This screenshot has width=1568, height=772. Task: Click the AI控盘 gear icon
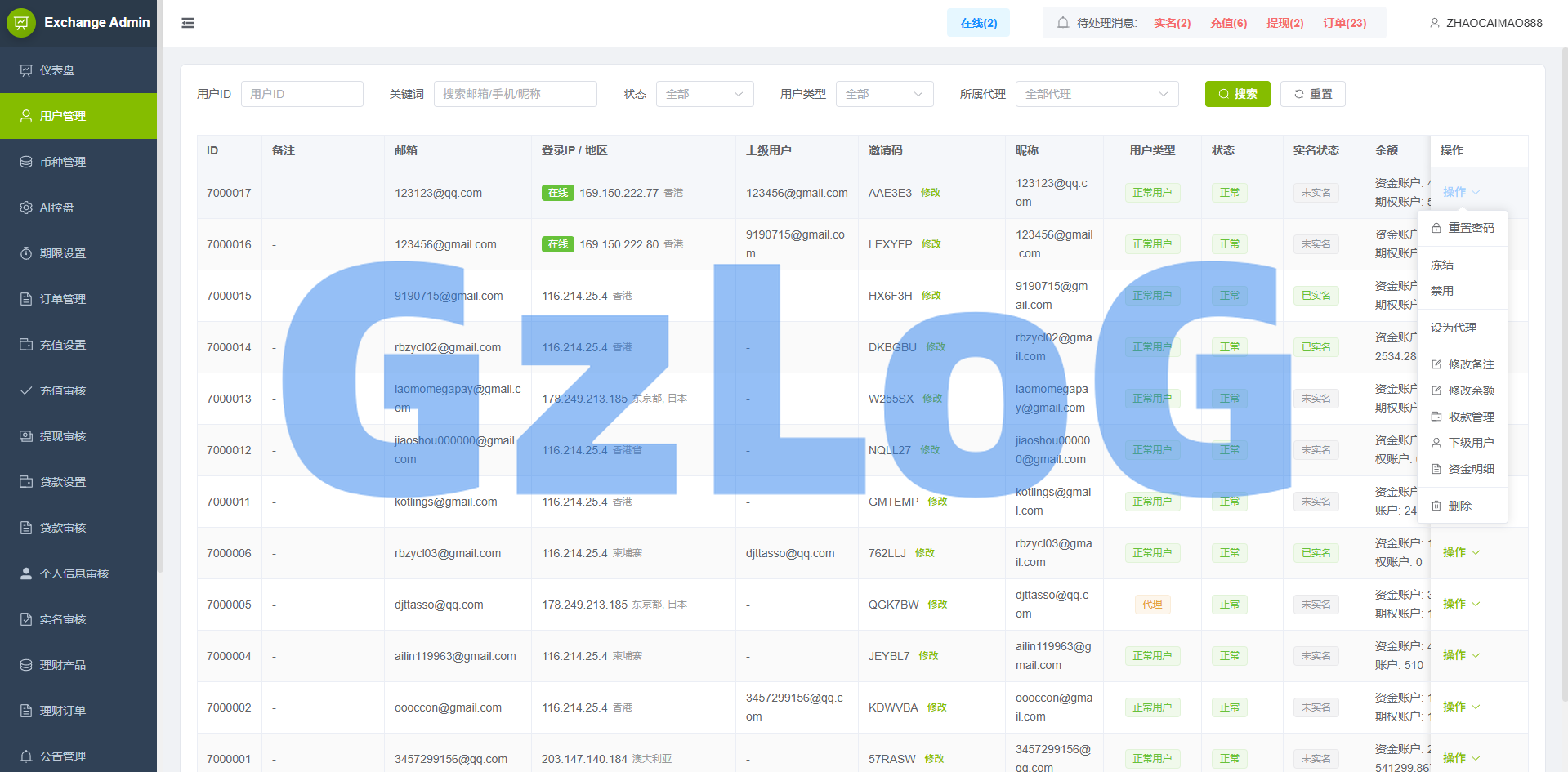[26, 208]
